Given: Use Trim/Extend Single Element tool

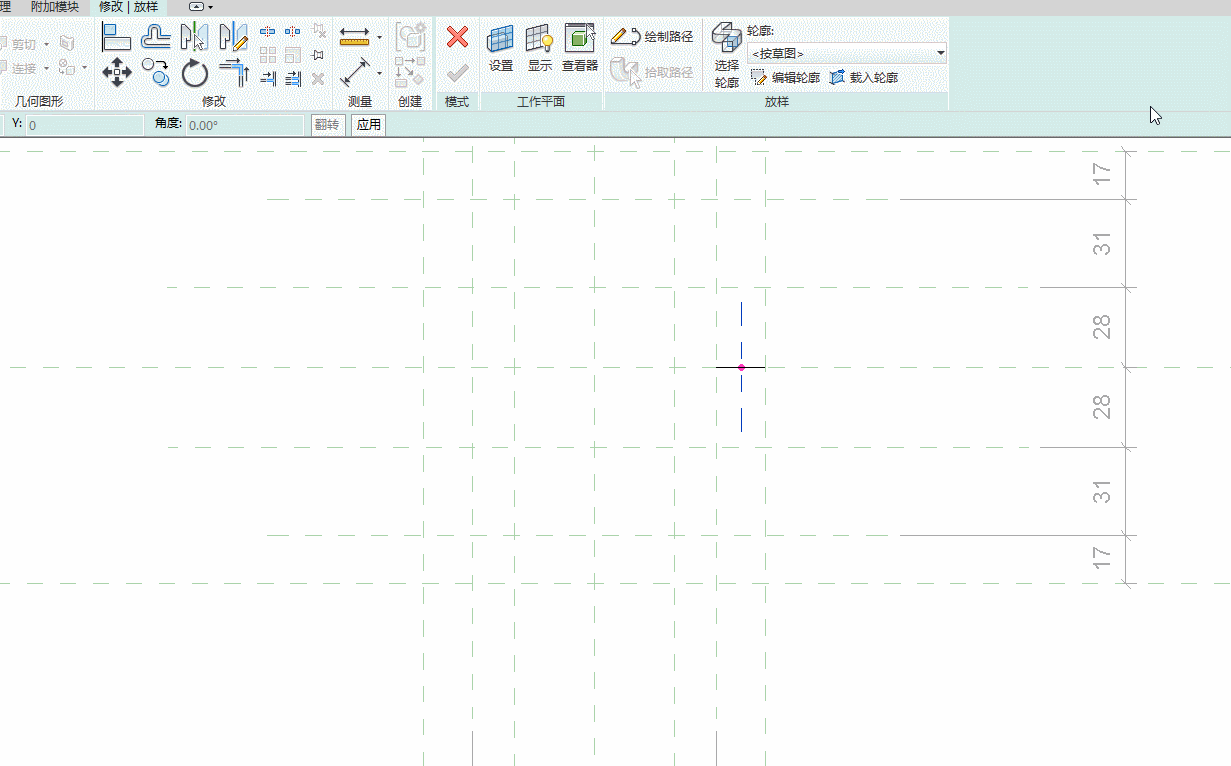Looking at the screenshot, I should 268,79.
